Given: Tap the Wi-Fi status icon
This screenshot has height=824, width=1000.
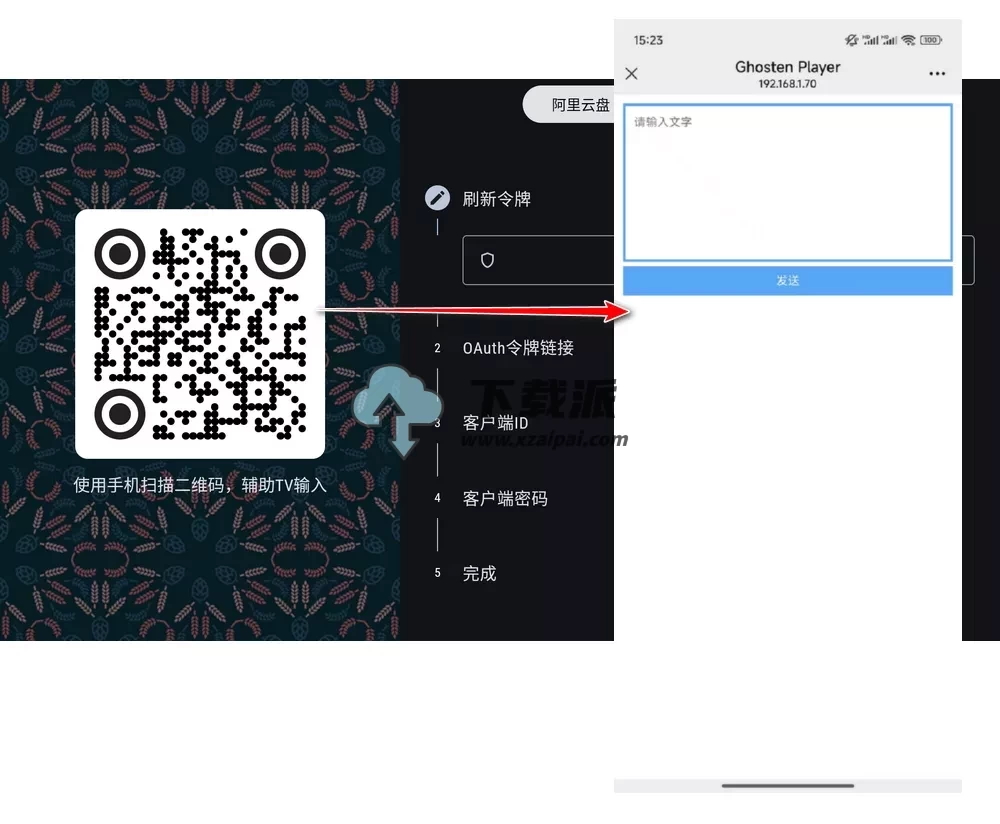Looking at the screenshot, I should coord(909,40).
